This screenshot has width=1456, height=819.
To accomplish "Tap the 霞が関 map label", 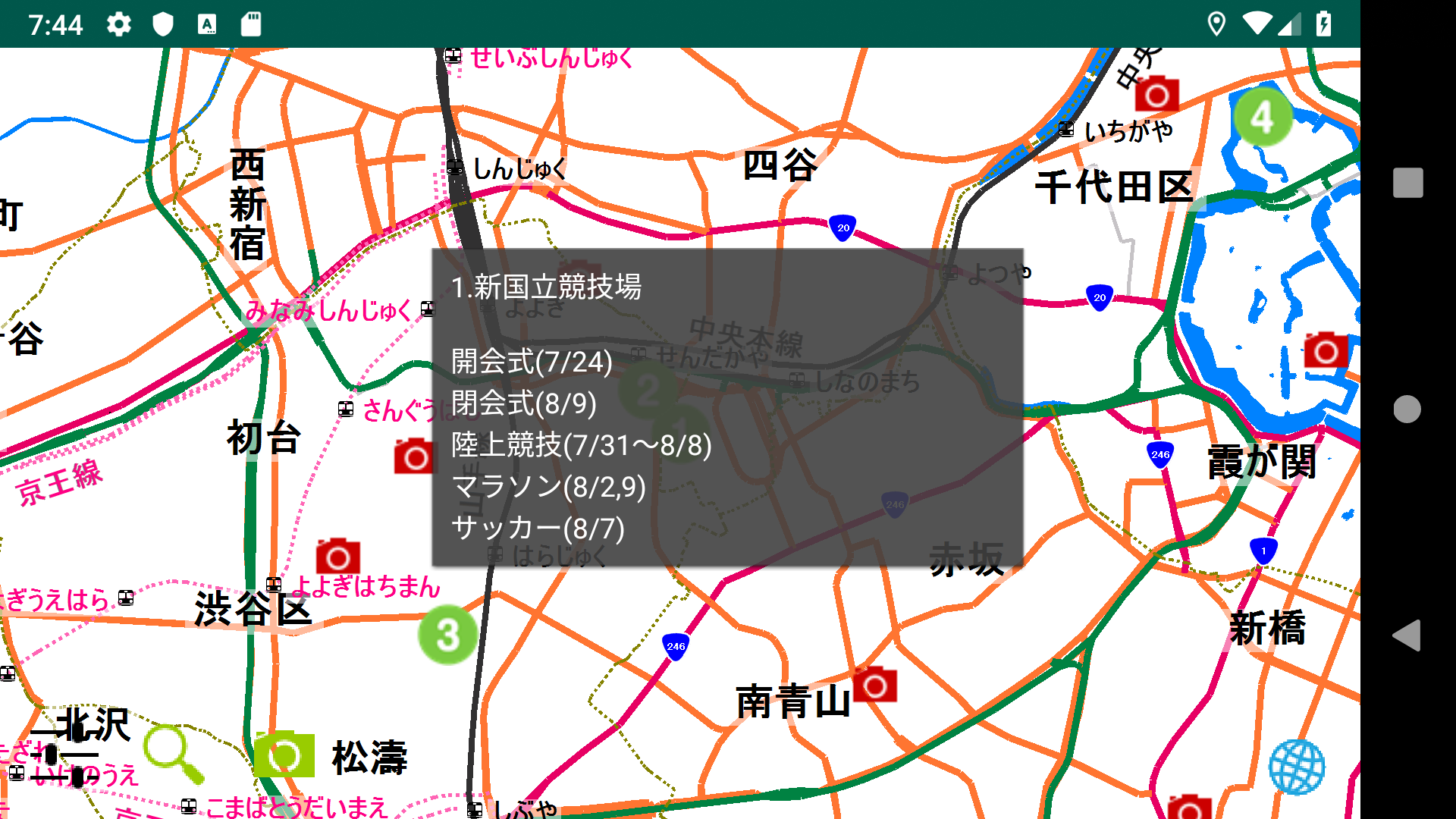I will point(1262,462).
